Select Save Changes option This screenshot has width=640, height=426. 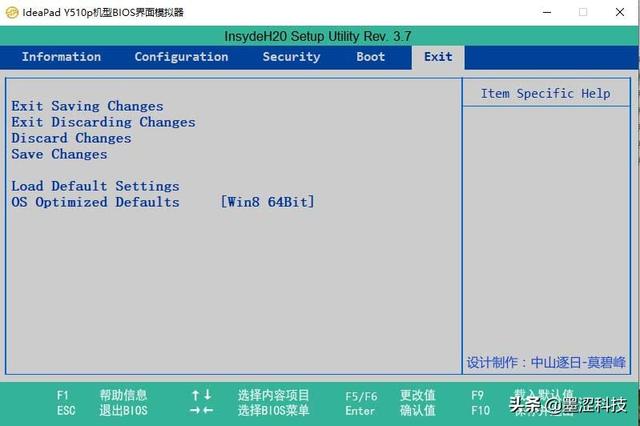60,154
